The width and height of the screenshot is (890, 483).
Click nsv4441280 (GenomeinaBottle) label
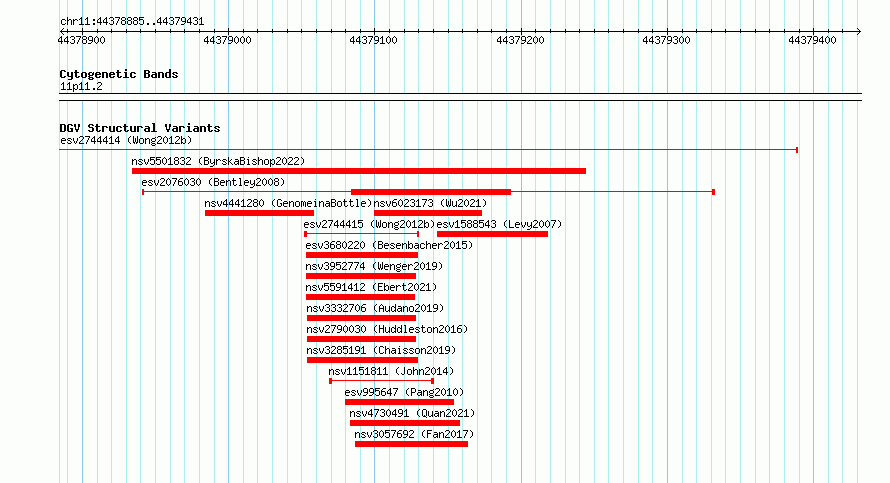288,203
